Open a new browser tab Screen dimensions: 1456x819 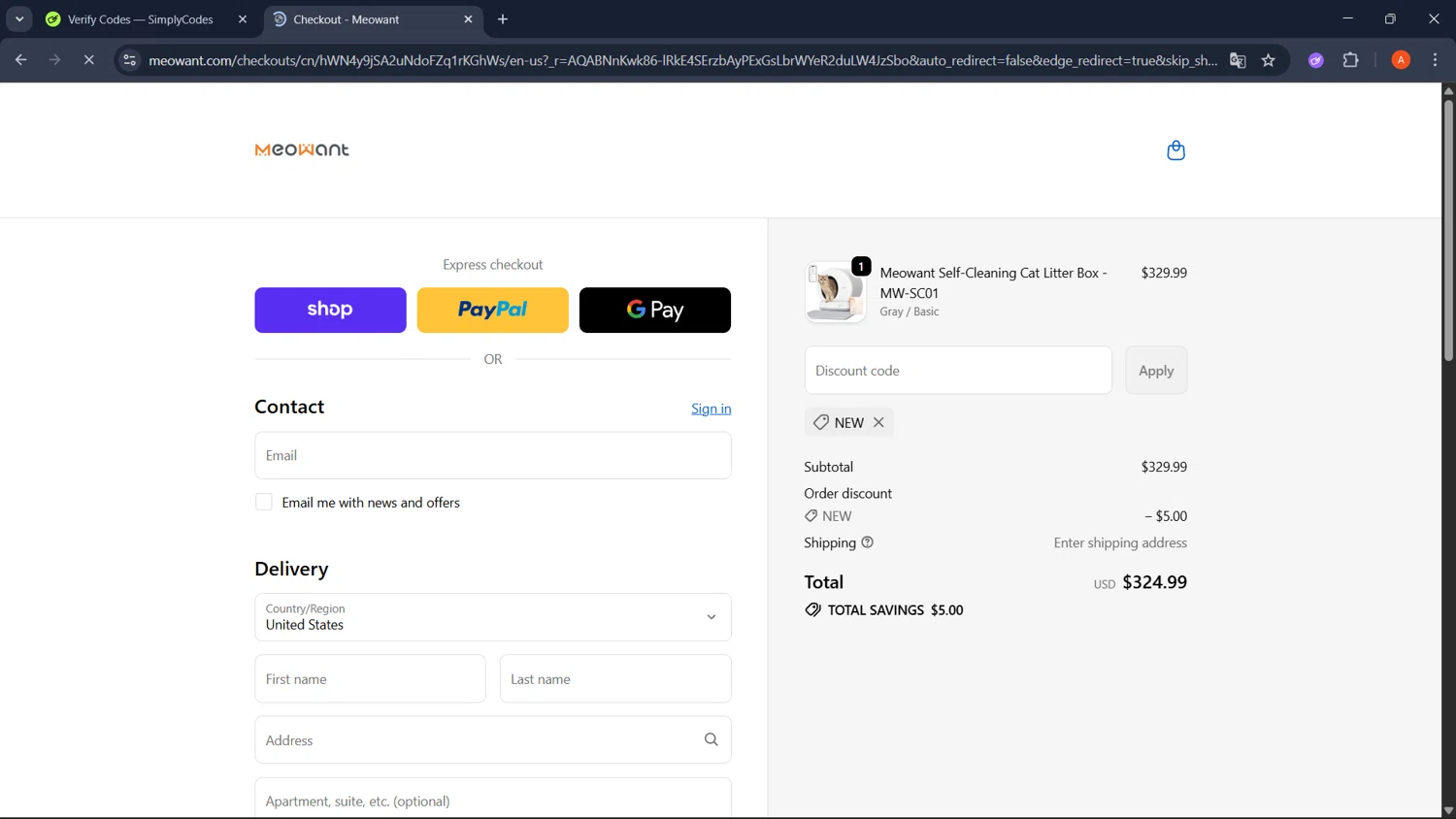503,19
